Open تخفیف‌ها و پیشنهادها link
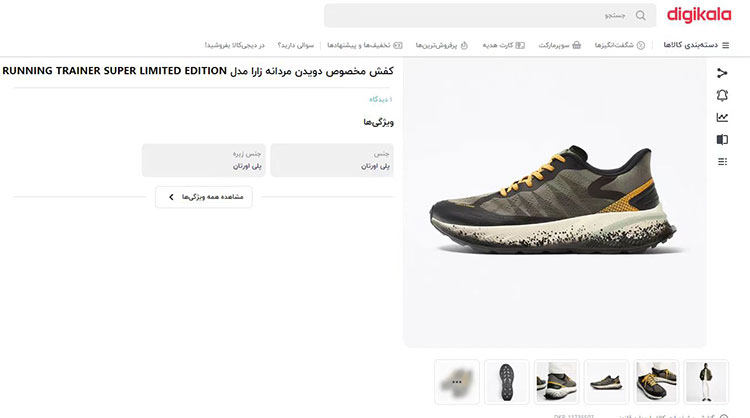This screenshot has width=750, height=418. 364,45
